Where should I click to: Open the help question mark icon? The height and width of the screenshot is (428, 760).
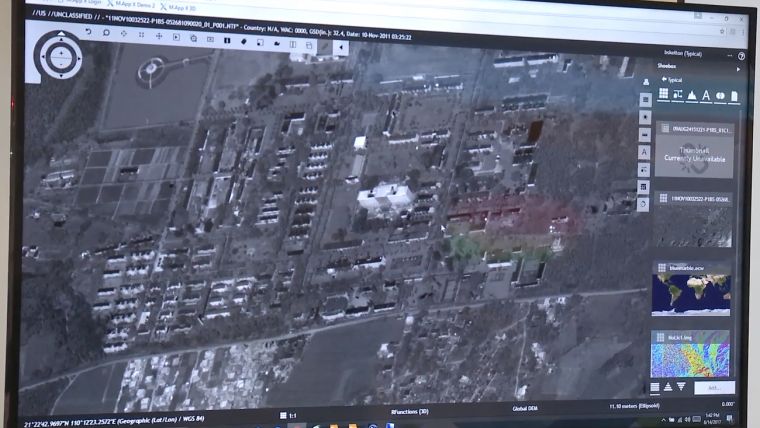click(x=741, y=56)
